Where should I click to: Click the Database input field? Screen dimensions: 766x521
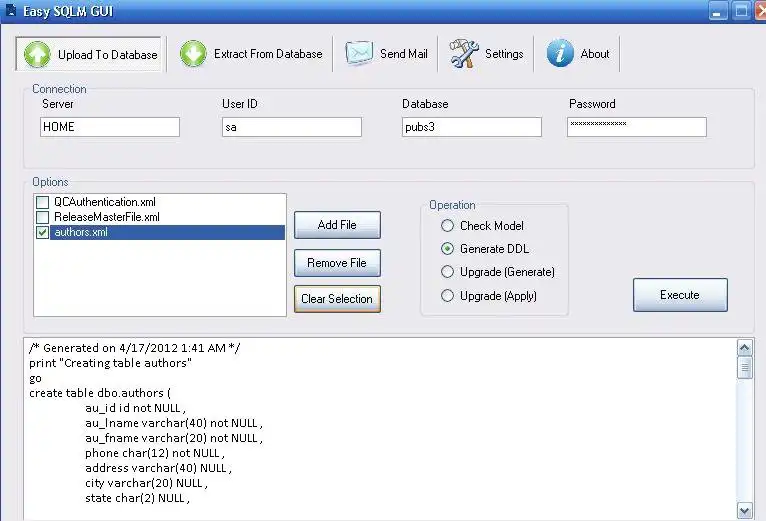tap(471, 127)
